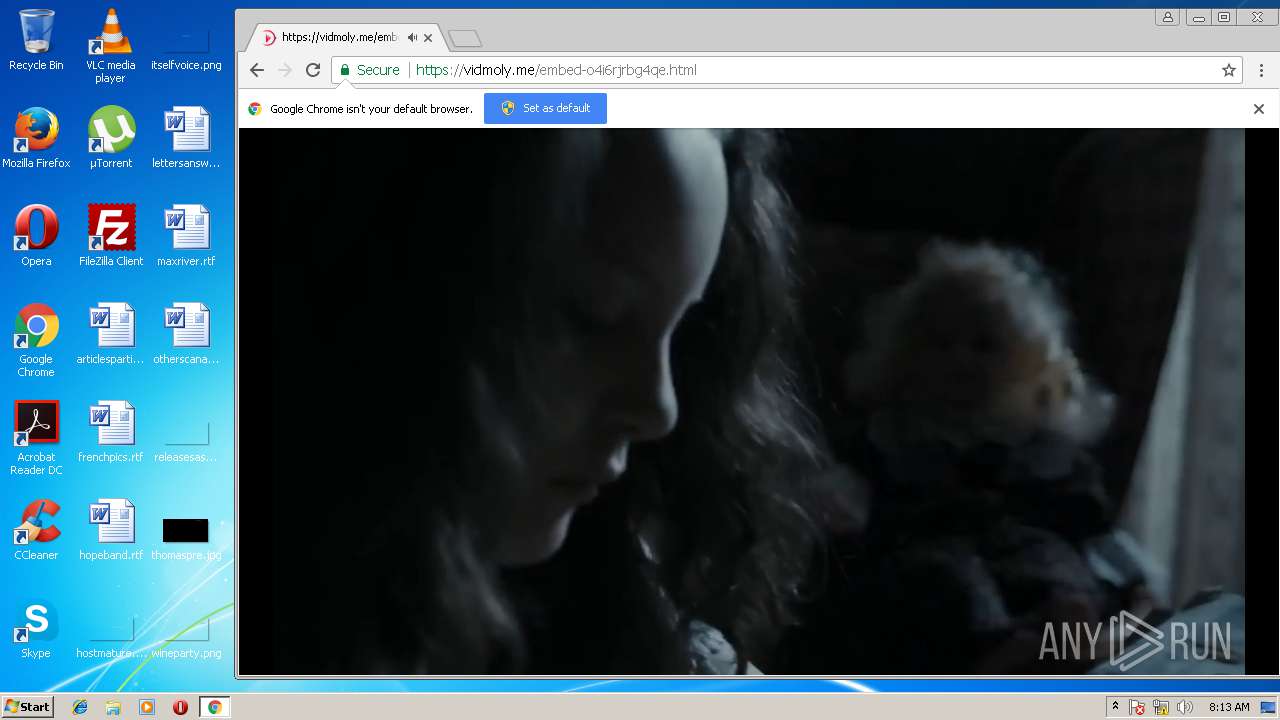
Task: Mute the tab via speaker icon
Action: pos(412,38)
